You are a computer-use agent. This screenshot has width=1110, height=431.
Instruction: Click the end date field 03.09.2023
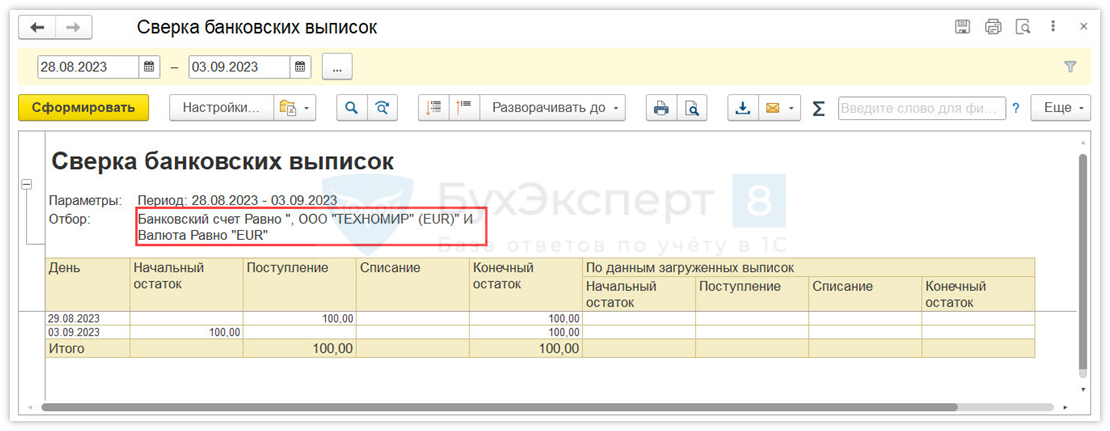(x=239, y=67)
